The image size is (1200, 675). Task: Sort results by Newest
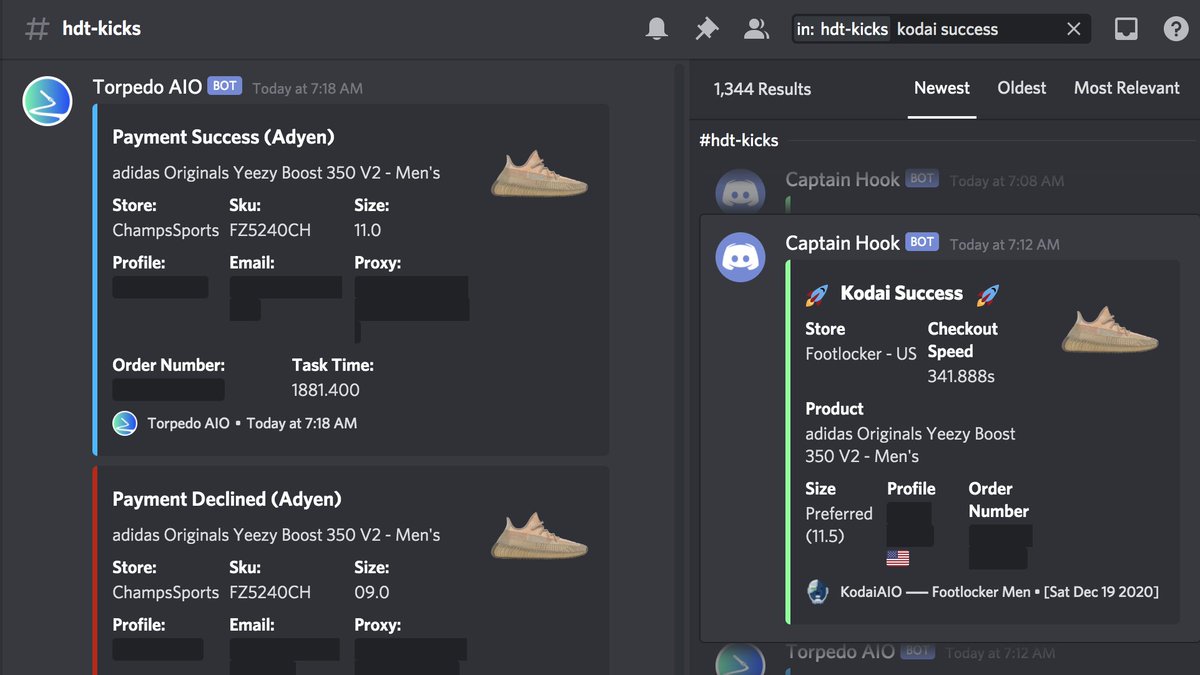click(x=942, y=88)
